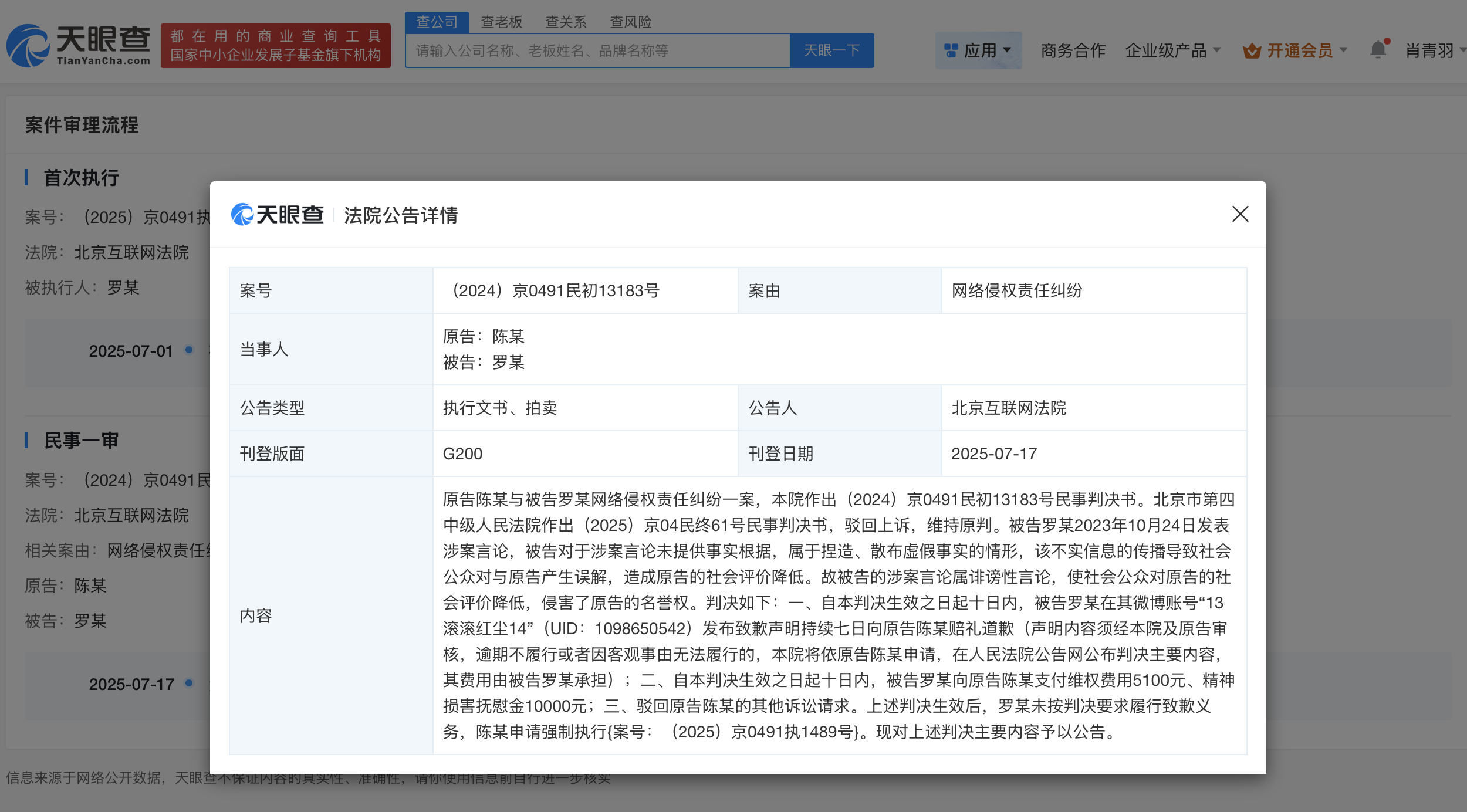Open the 开通会员 dropdown arrow
Screen dimensions: 1467x812
click(1344, 50)
